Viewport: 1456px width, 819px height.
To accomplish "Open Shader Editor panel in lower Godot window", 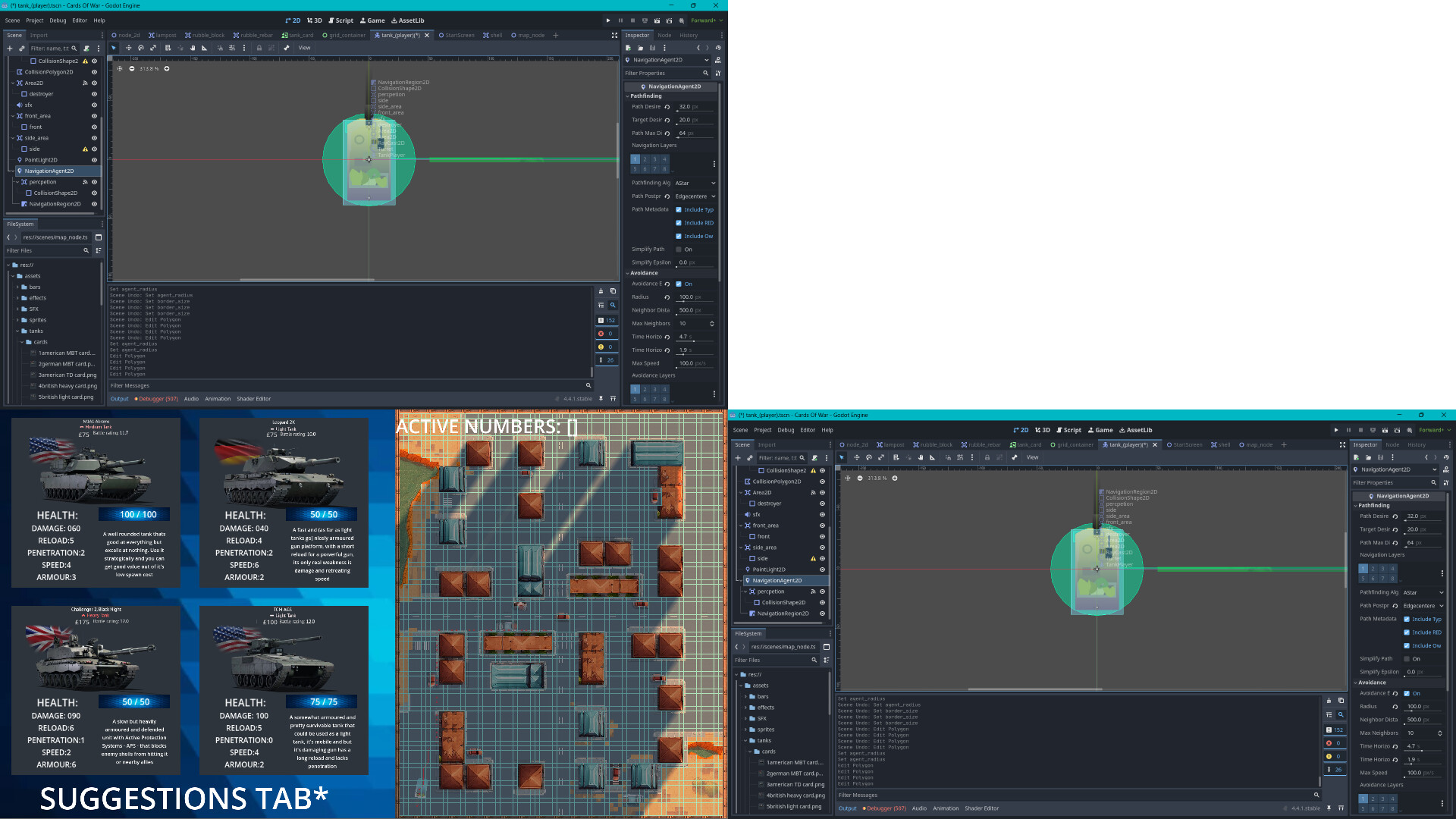I will pos(981,808).
